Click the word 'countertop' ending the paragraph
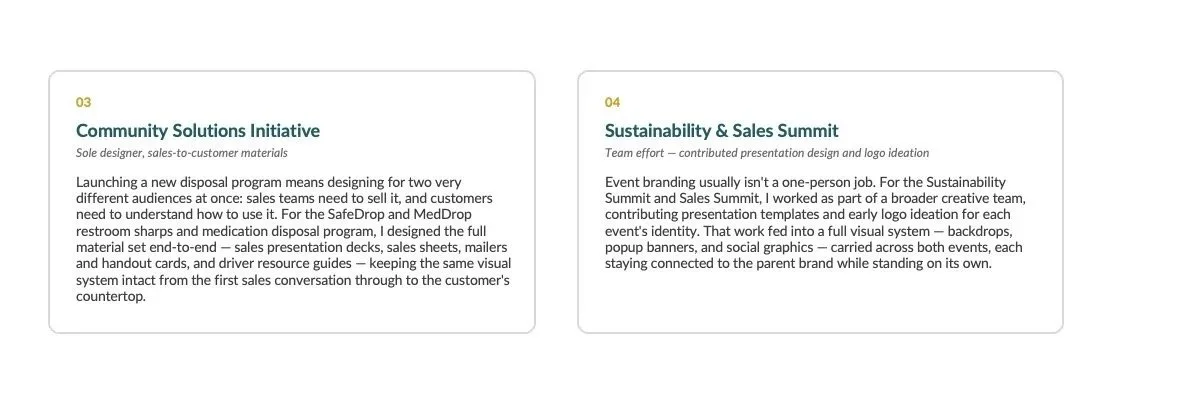The width and height of the screenshot is (1200, 396). (110, 297)
